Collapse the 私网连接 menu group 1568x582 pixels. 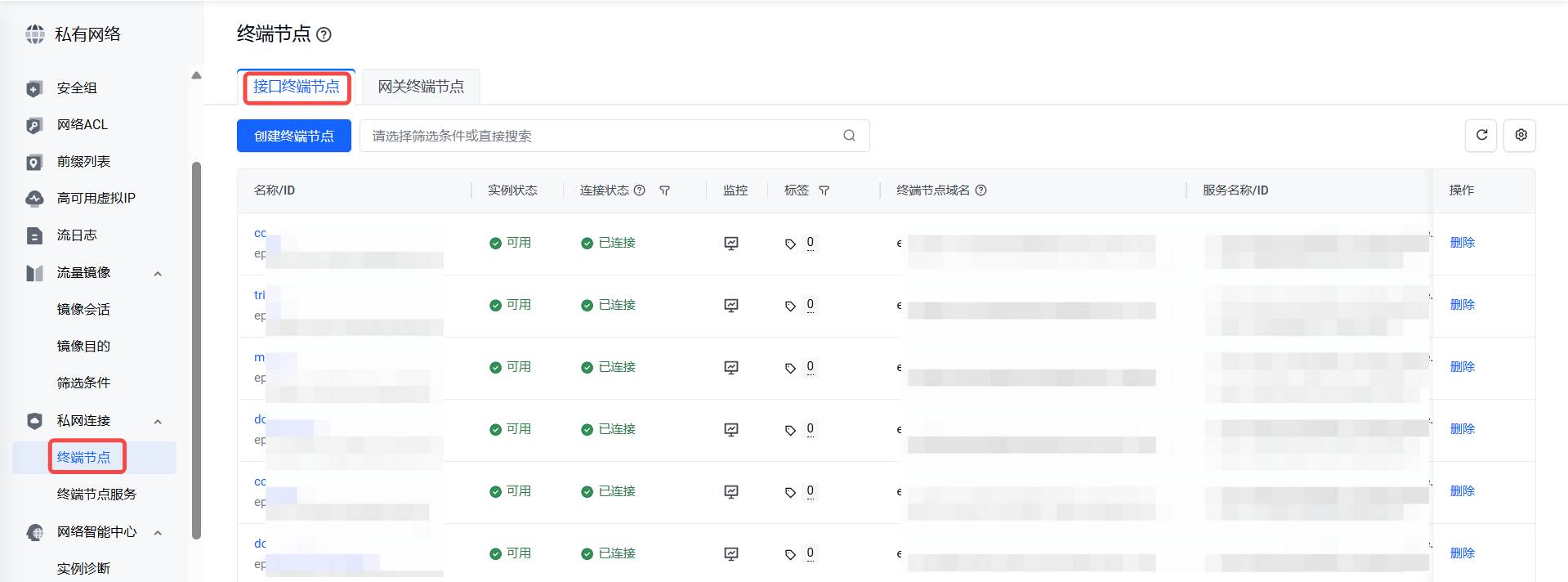point(158,422)
